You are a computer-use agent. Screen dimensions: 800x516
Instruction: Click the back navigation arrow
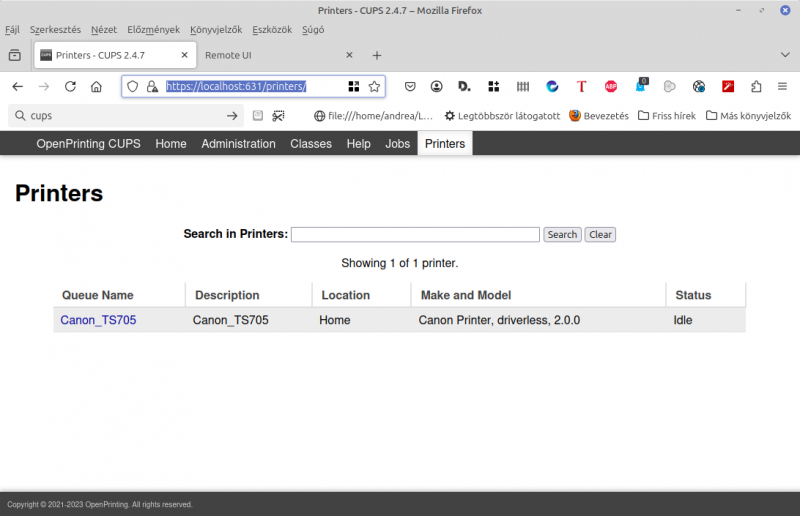pyautogui.click(x=18, y=87)
